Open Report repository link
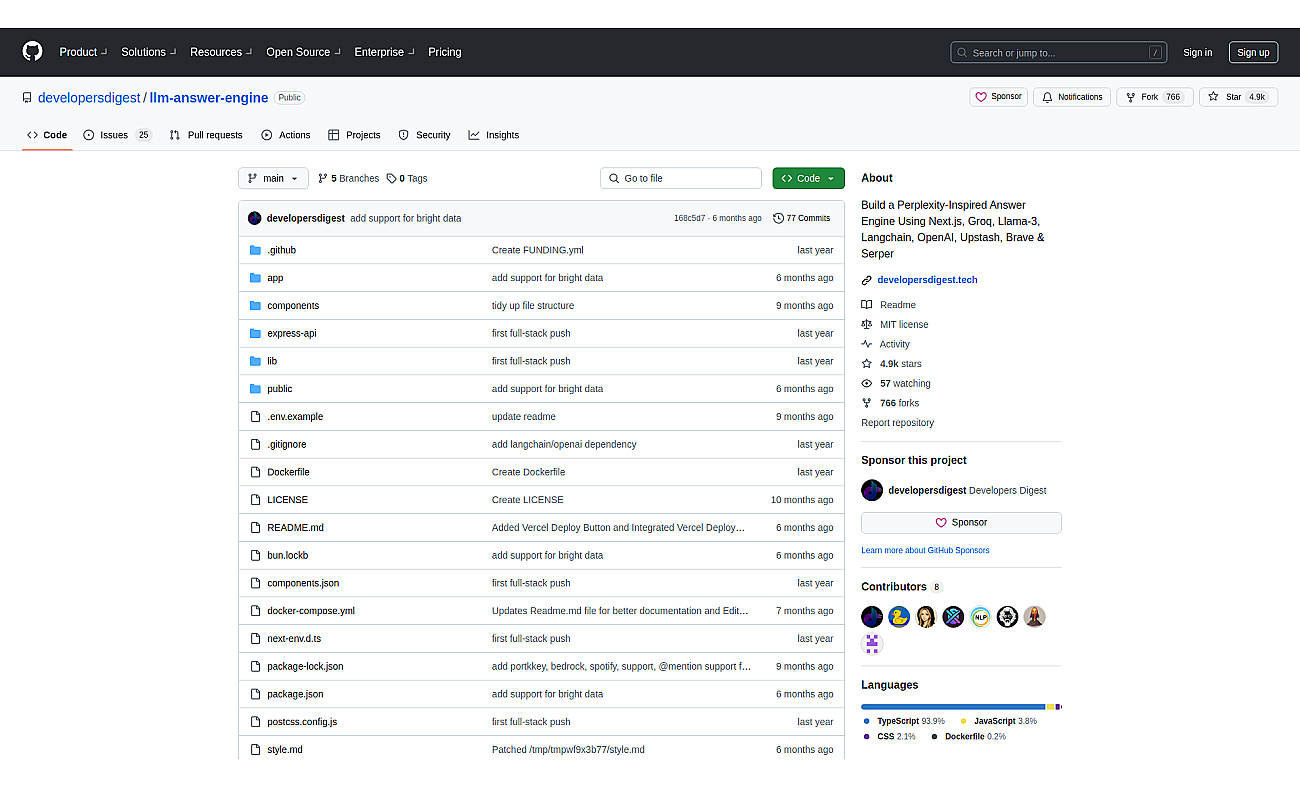This screenshot has height=788, width=1300. tap(897, 423)
